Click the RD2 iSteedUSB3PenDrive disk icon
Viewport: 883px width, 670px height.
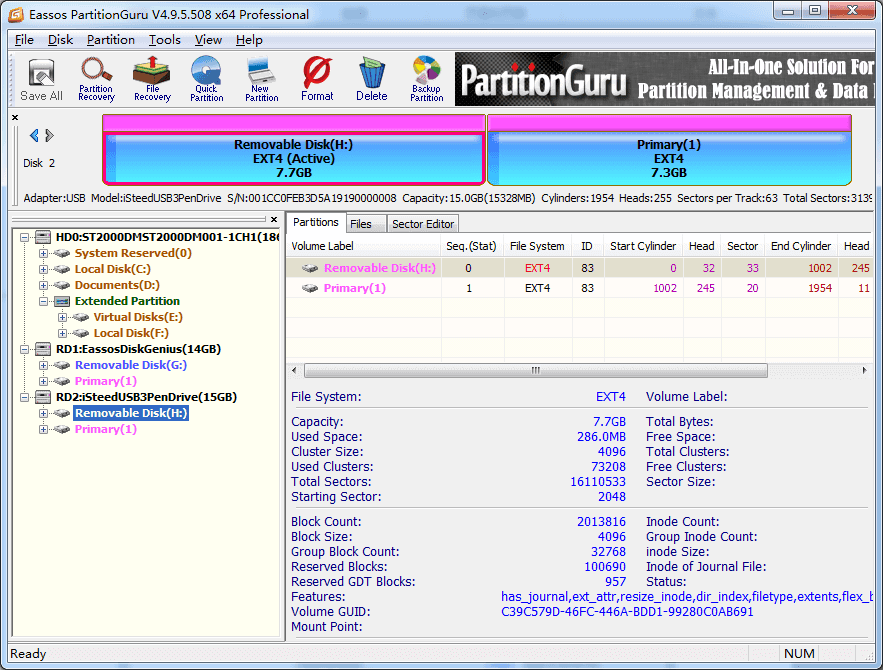point(43,397)
